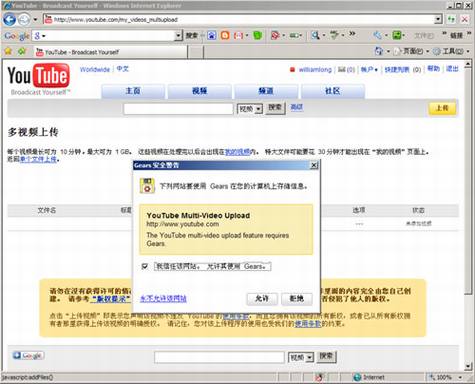475x384 pixels.
Task: Open the williamlong username link
Action: (x=315, y=69)
